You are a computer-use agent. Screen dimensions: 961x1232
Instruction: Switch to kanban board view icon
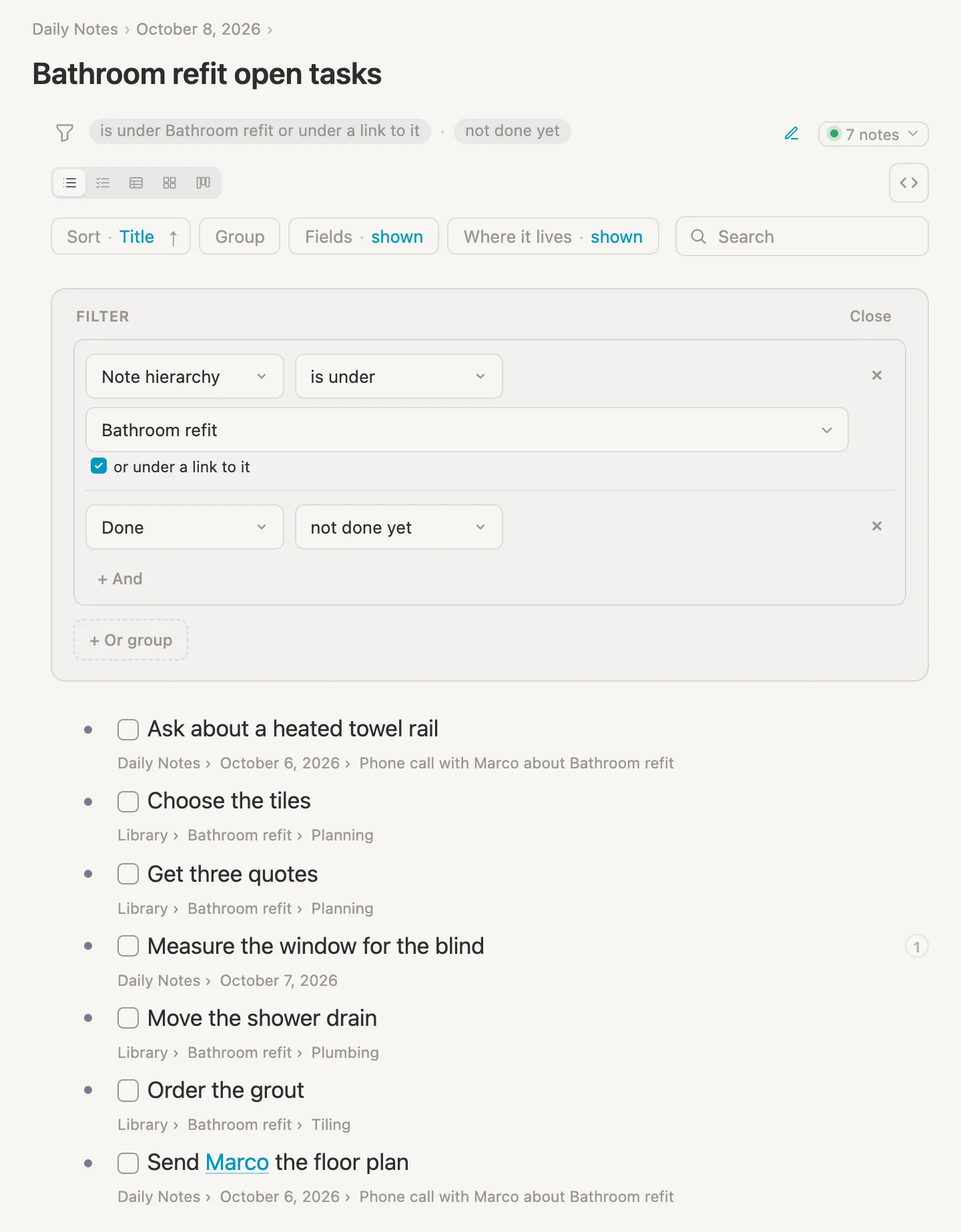[x=203, y=183]
